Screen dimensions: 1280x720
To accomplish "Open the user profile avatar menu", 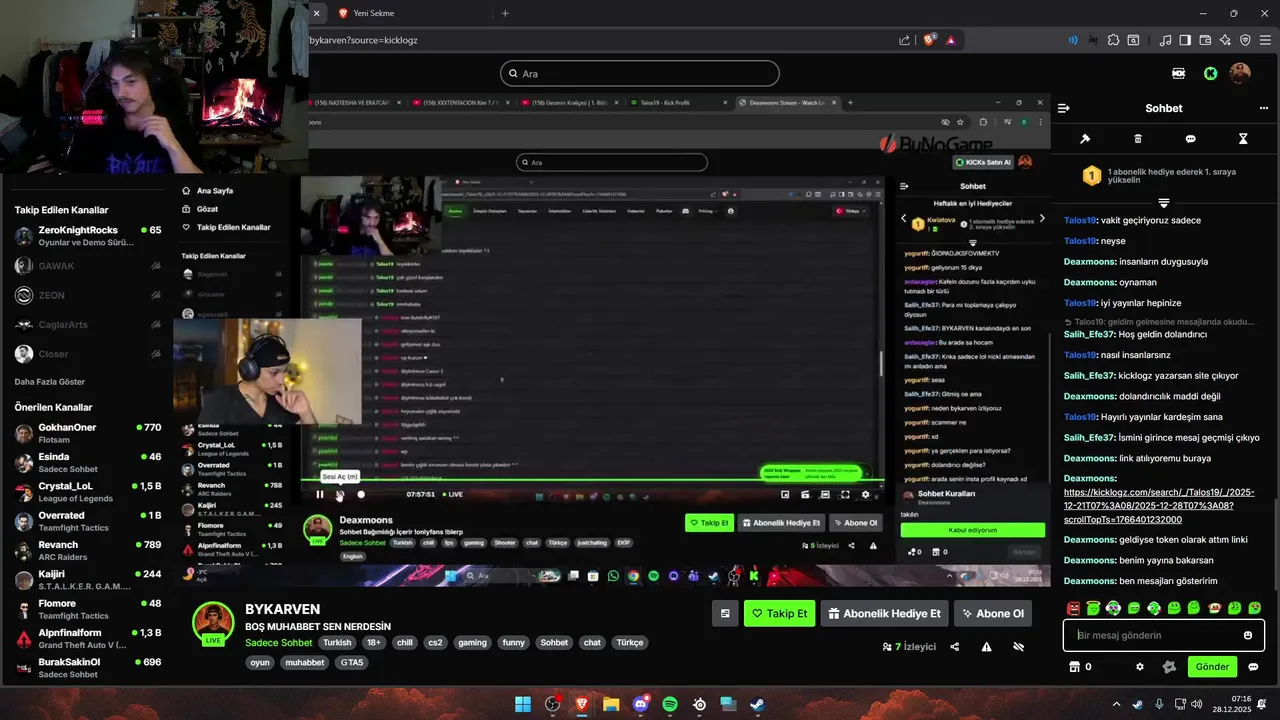I will tap(1240, 73).
